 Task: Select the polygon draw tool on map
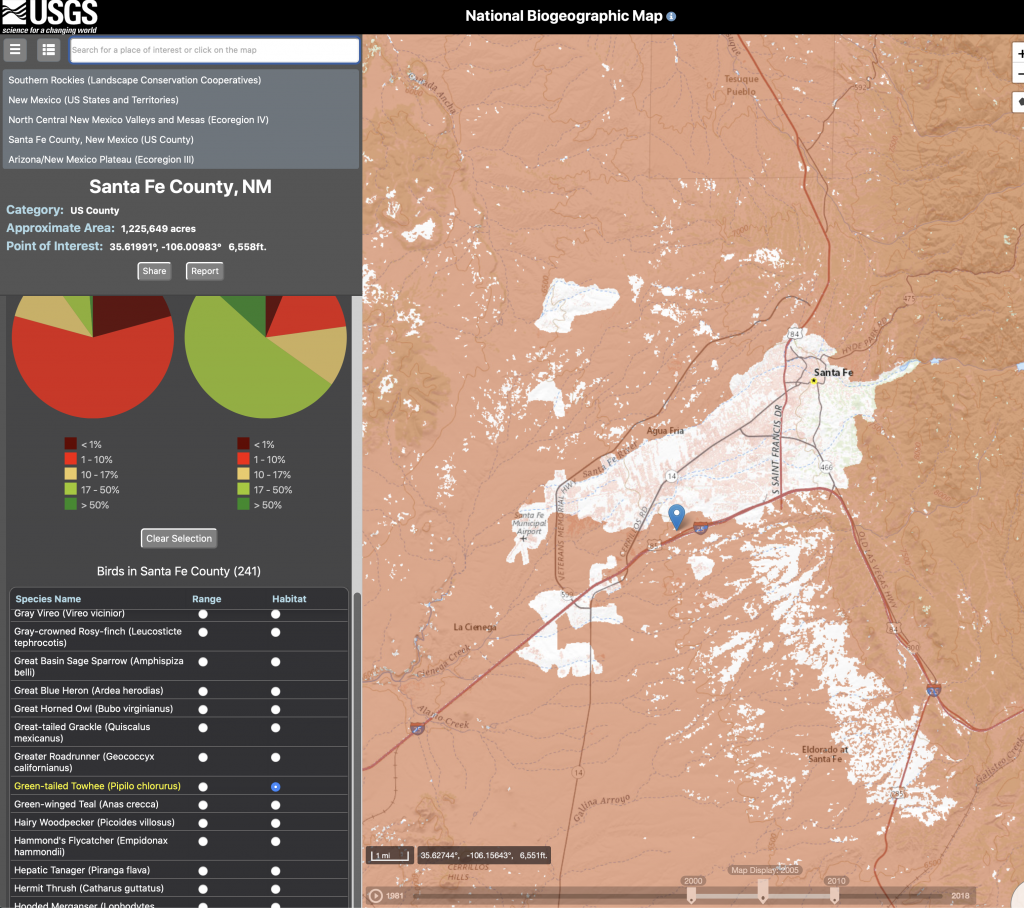pyautogui.click(x=1019, y=101)
